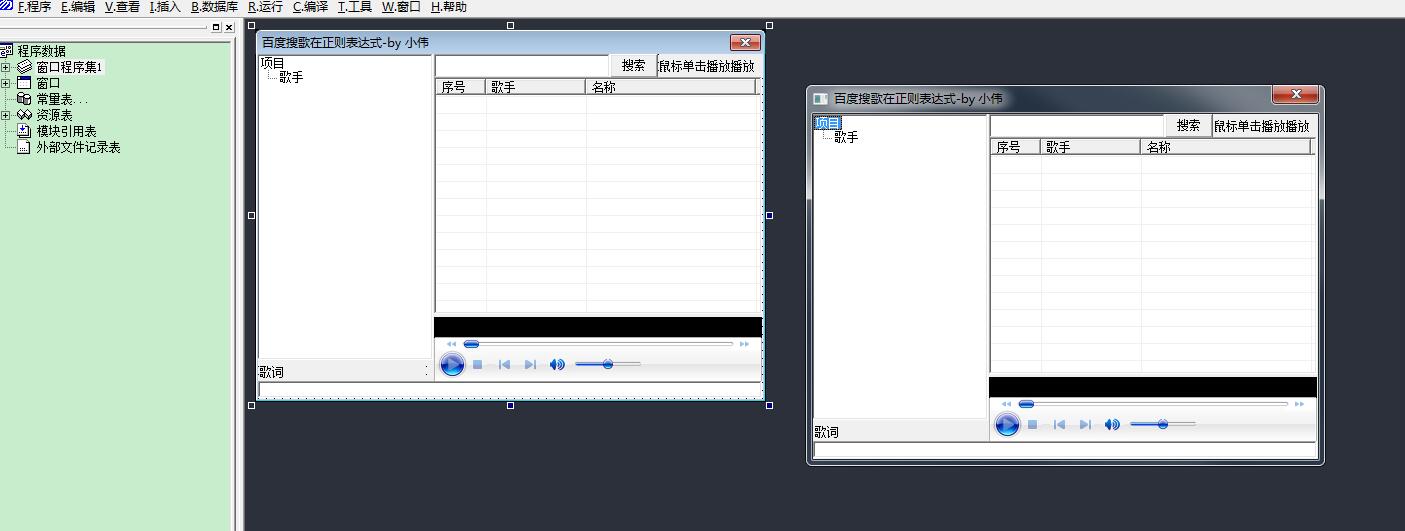Click previous button in design form player
1405x531 pixels.
coord(504,365)
